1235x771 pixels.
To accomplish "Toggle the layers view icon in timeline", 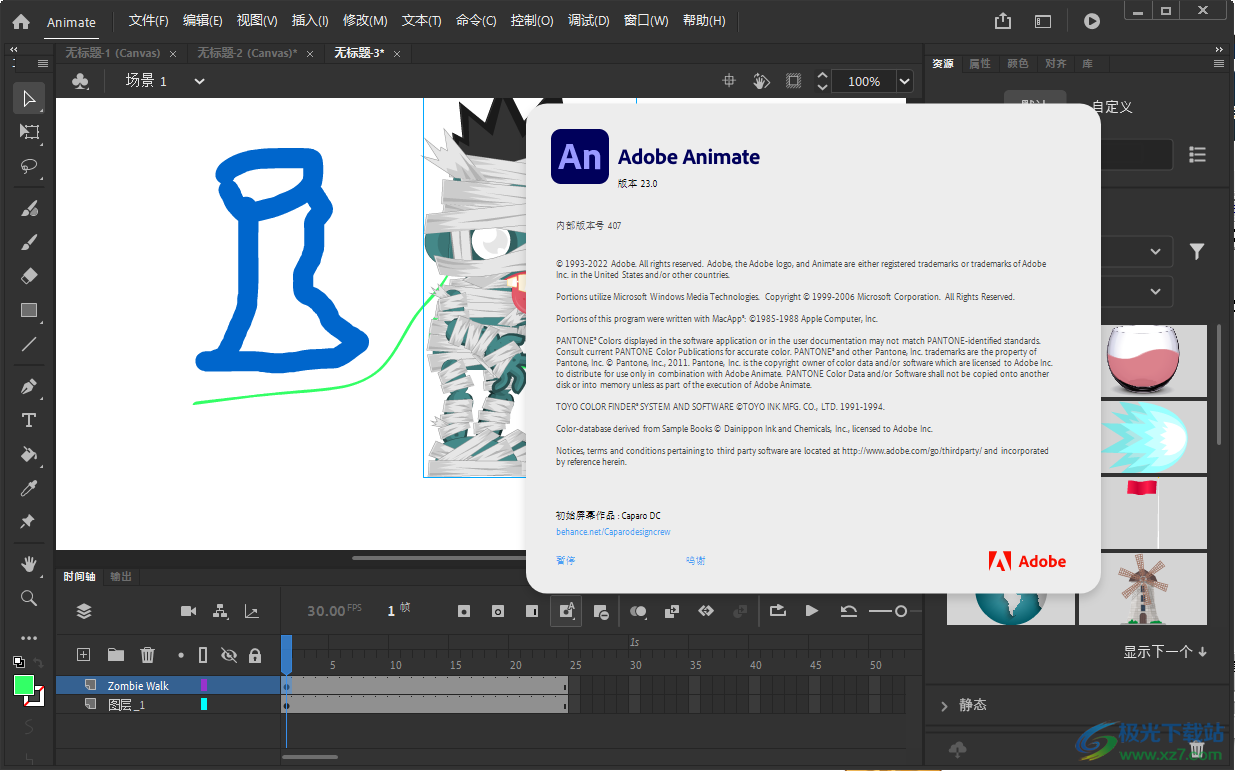I will coord(84,611).
